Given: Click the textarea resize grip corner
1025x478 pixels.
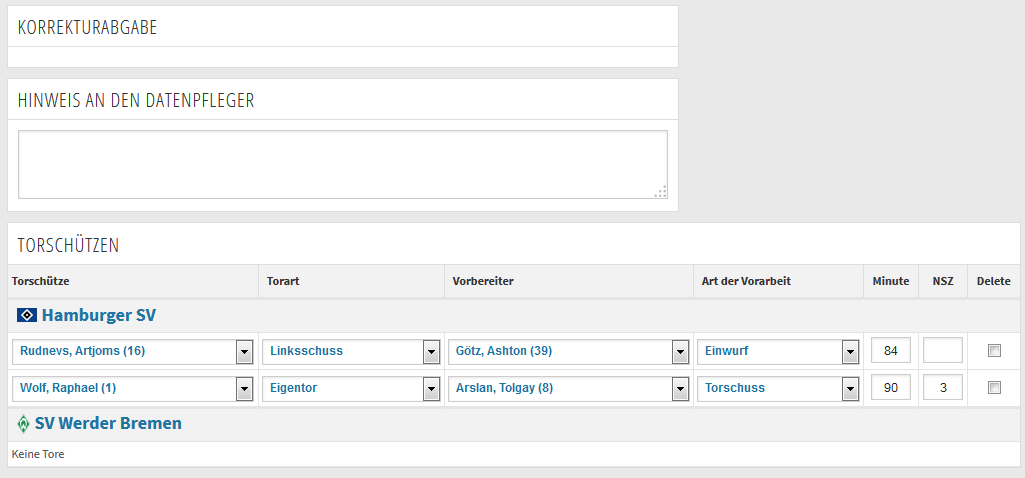Looking at the screenshot, I should 661,192.
